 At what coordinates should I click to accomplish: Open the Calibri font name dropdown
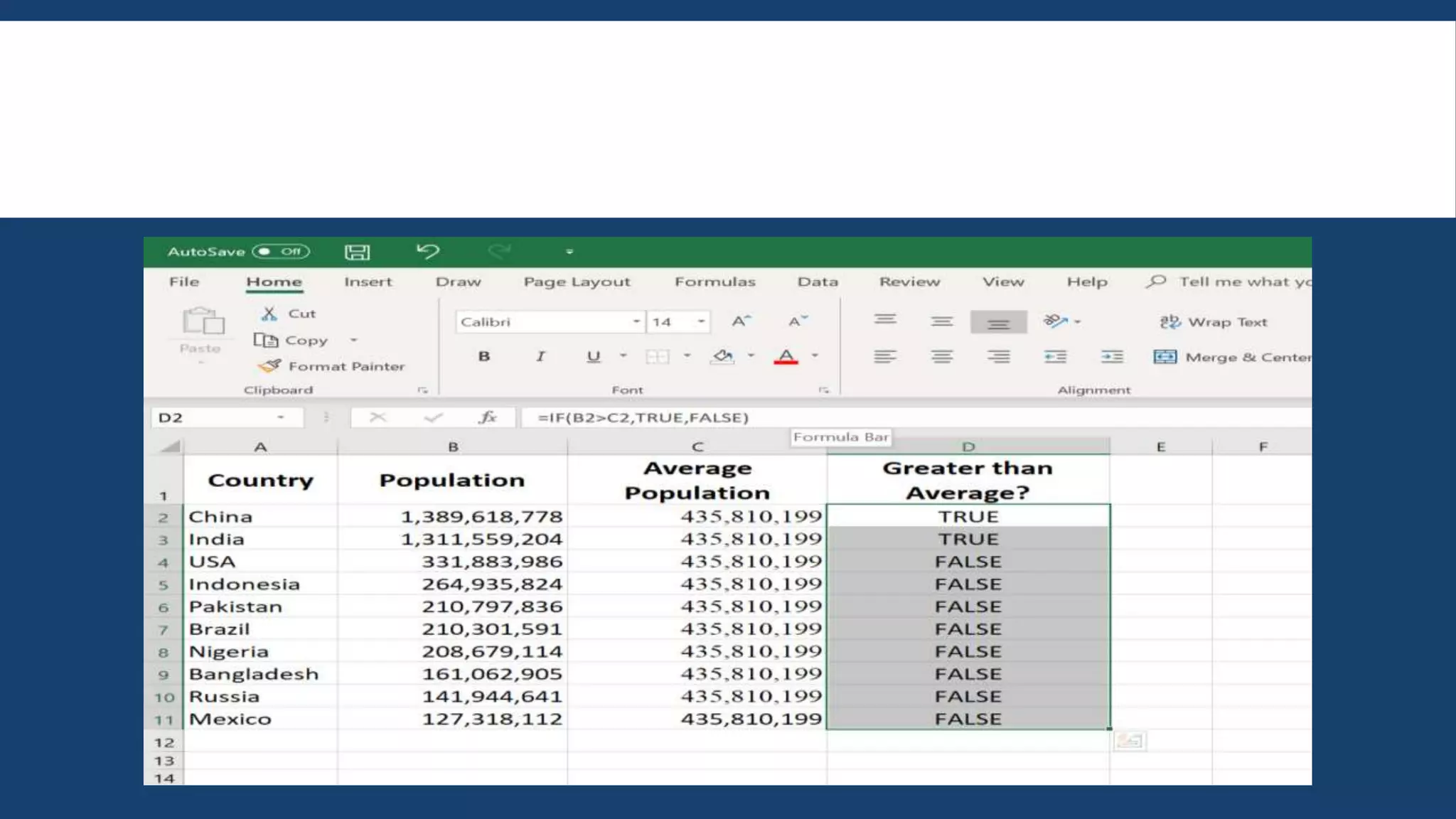coord(636,322)
